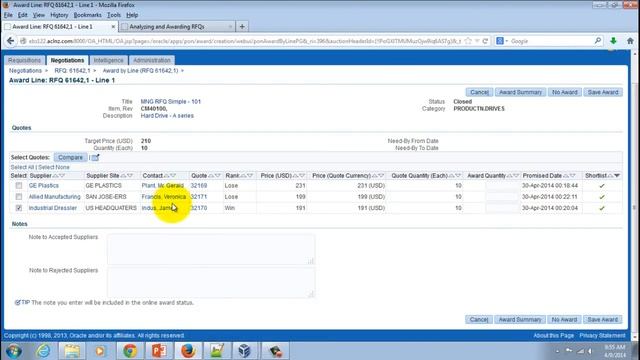Sort Contact column descending
This screenshot has height=360, width=640.
point(173,176)
